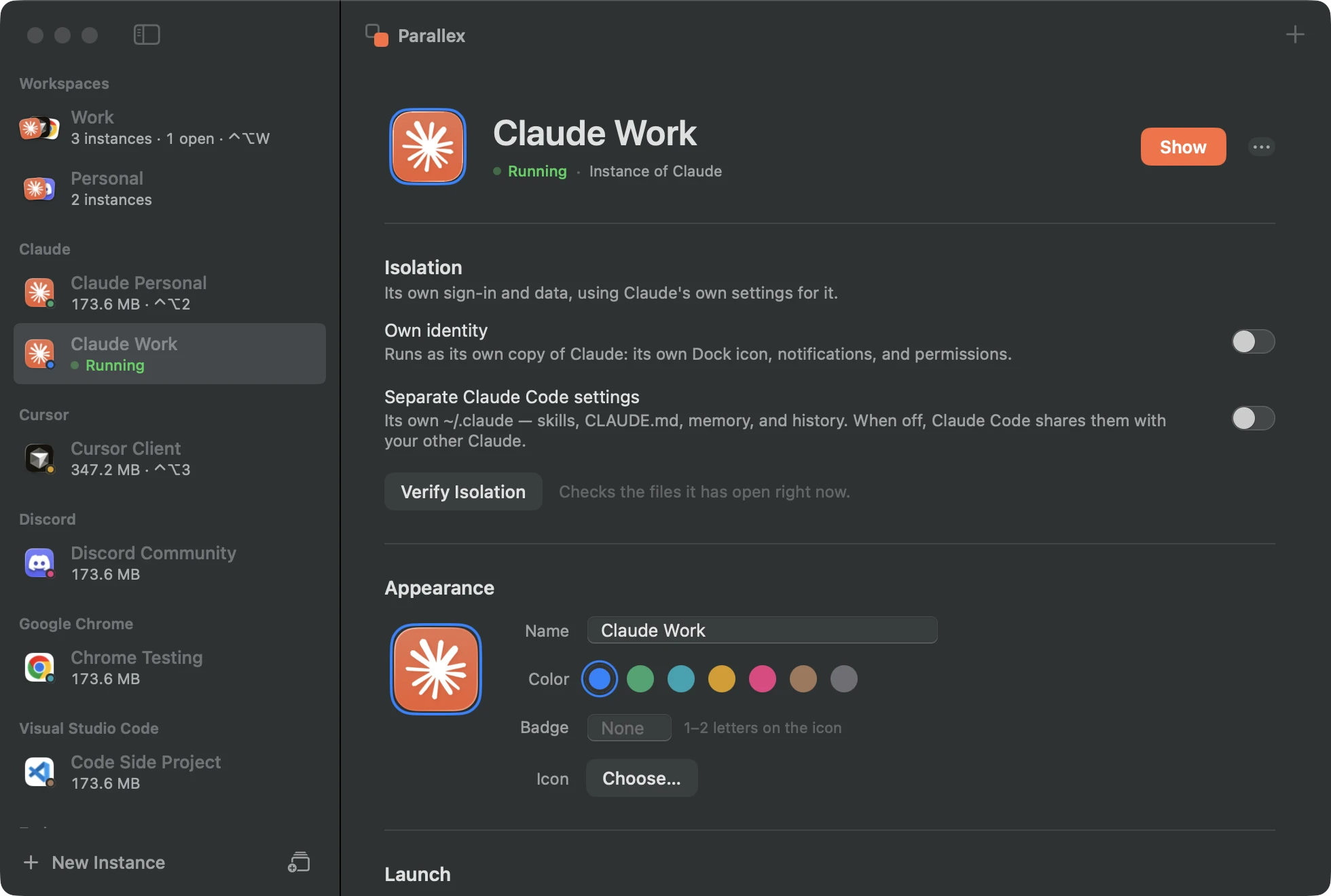Click the plus icon in the title bar
The image size is (1331, 896).
coord(1295,35)
